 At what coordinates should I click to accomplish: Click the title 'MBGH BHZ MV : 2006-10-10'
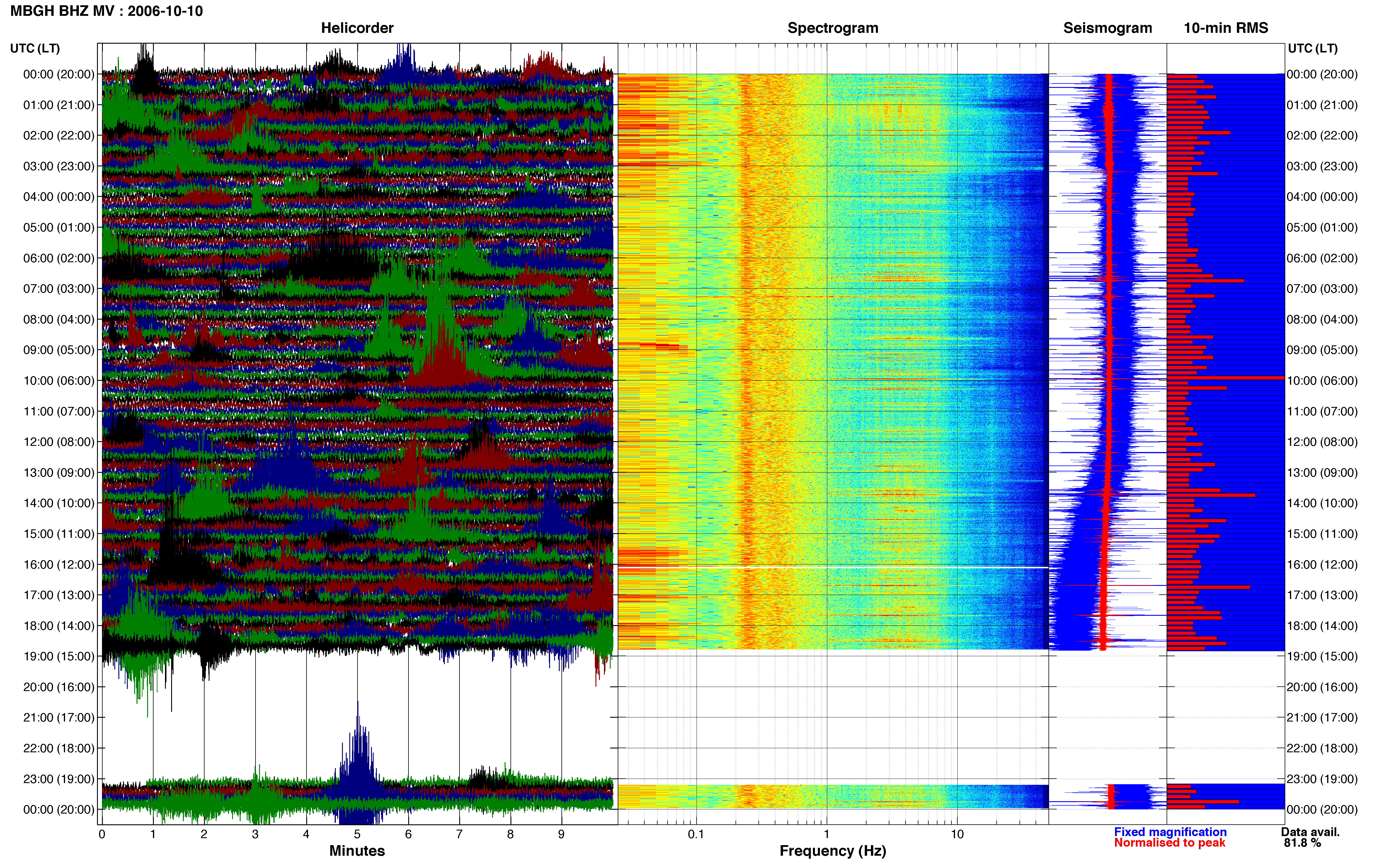[x=106, y=11]
